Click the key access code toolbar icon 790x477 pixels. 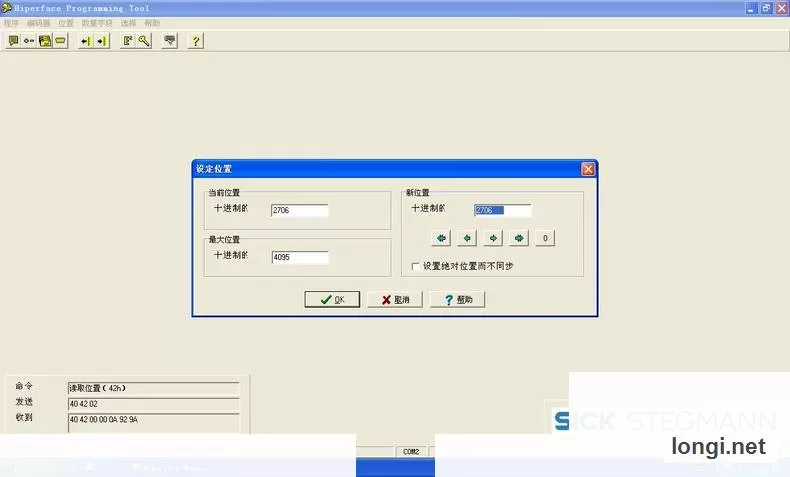pyautogui.click(x=144, y=41)
